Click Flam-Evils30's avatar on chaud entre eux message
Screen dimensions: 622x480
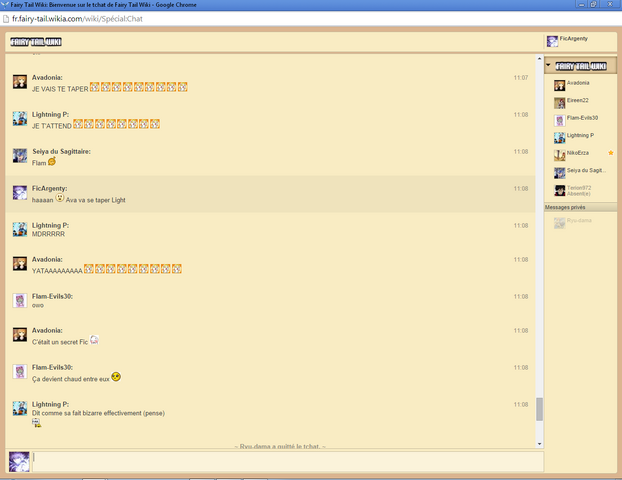20,371
